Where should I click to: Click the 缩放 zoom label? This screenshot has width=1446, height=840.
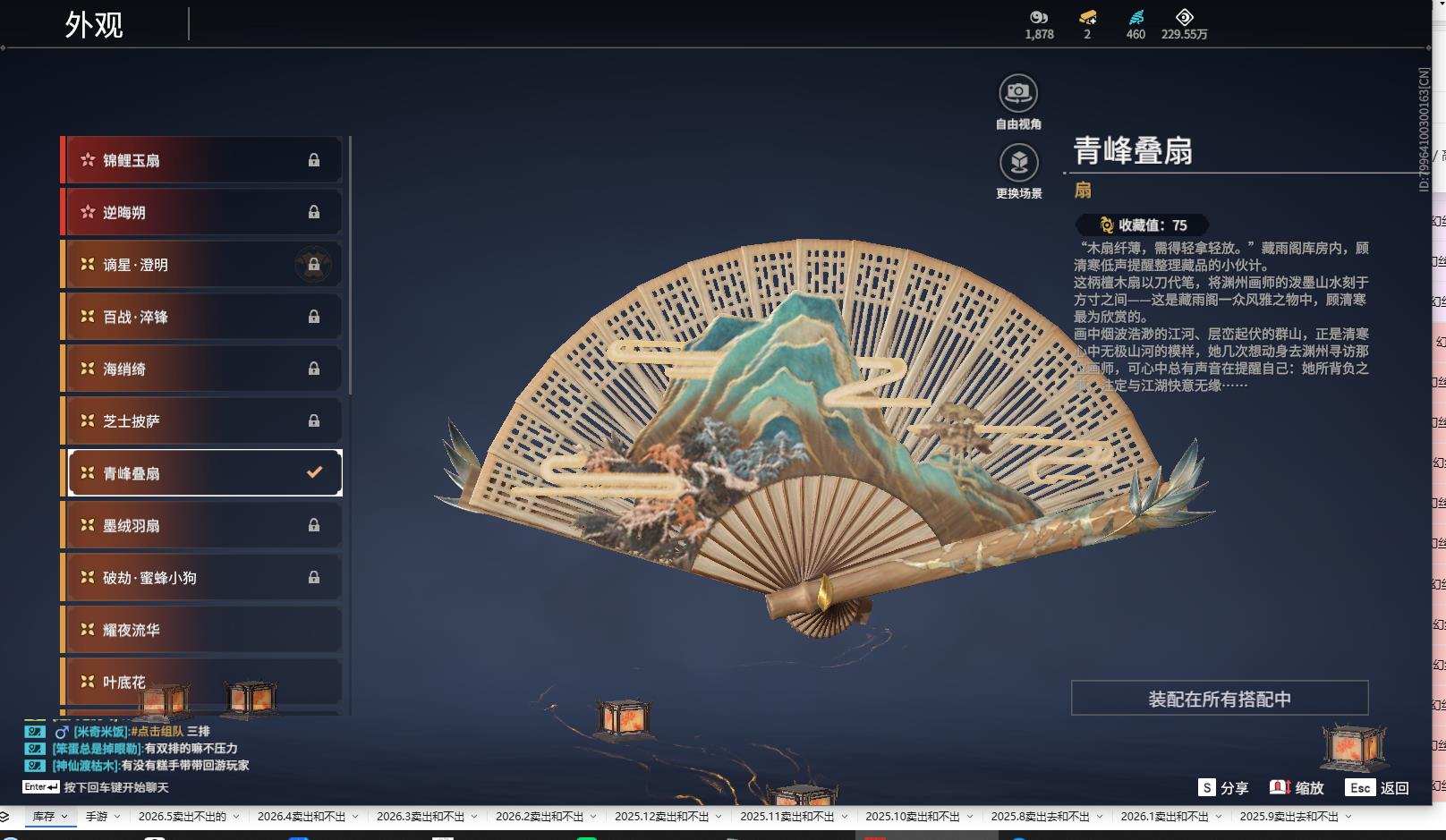(1309, 788)
